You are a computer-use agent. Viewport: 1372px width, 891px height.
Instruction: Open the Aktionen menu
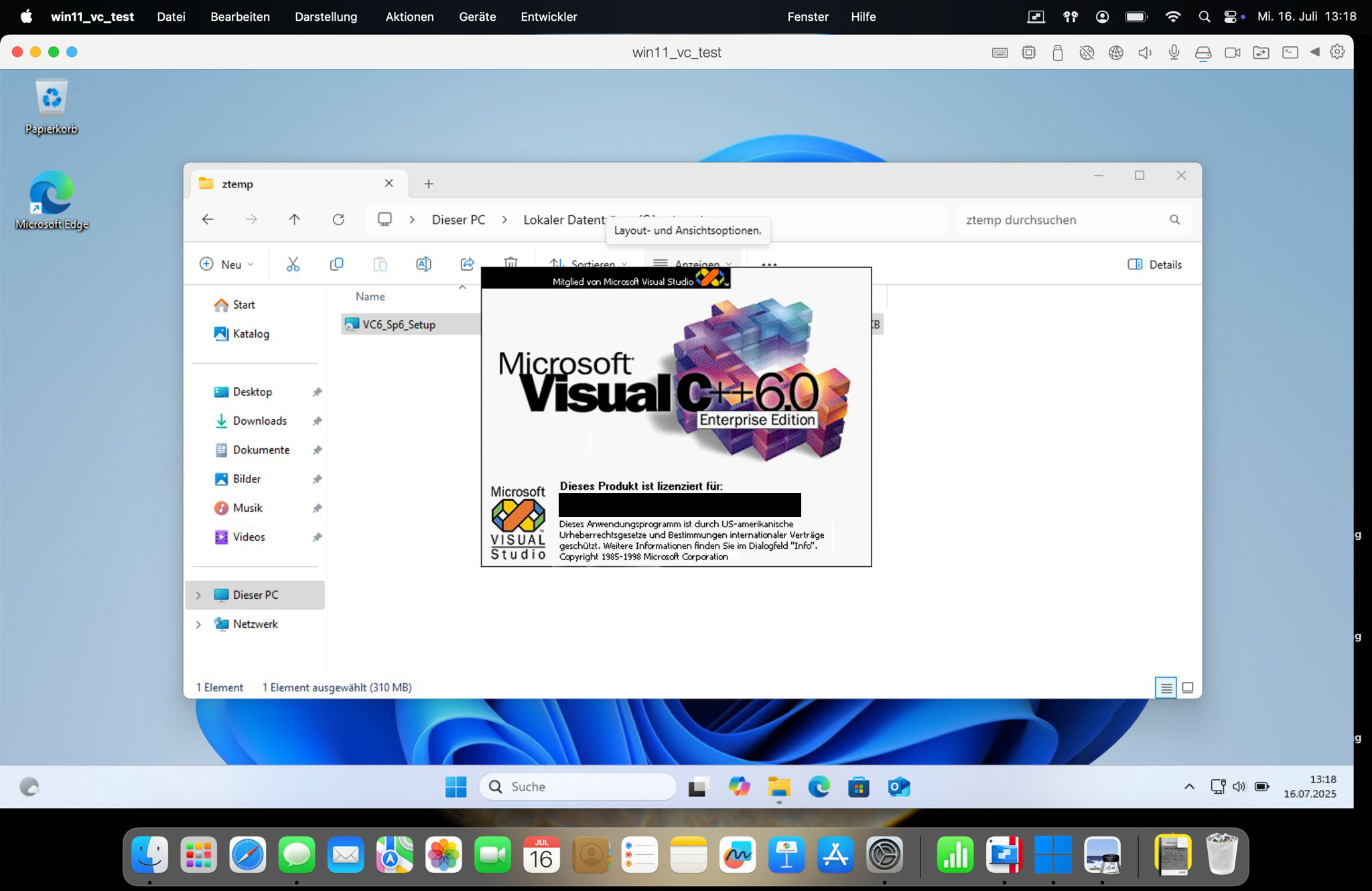tap(409, 17)
